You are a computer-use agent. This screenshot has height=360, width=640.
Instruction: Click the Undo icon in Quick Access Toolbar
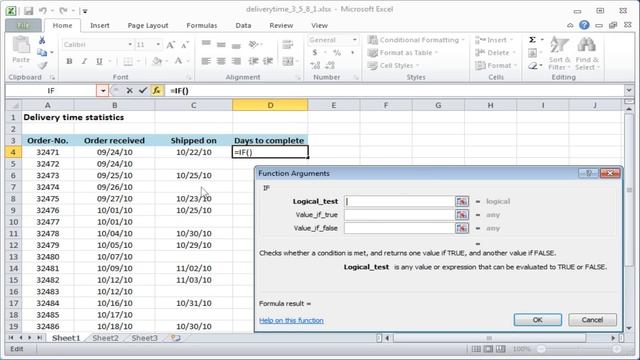pyautogui.click(x=42, y=11)
